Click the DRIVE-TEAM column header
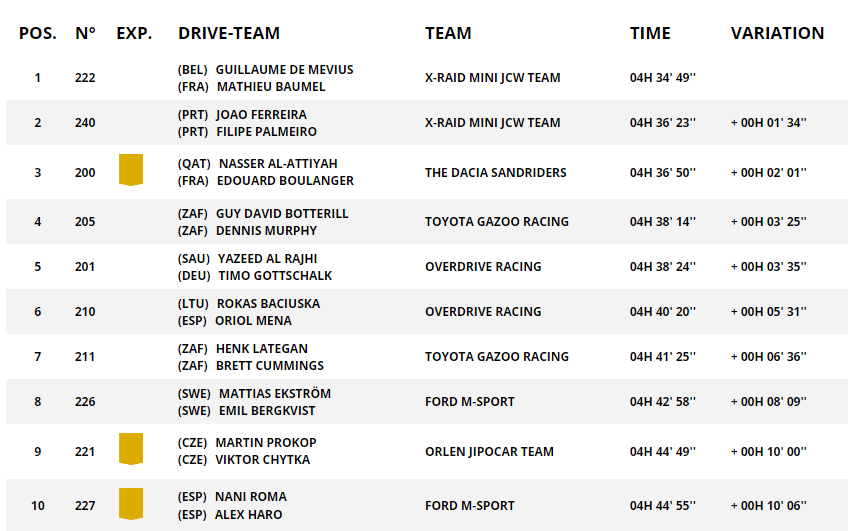This screenshot has width=848, height=531. click(229, 33)
